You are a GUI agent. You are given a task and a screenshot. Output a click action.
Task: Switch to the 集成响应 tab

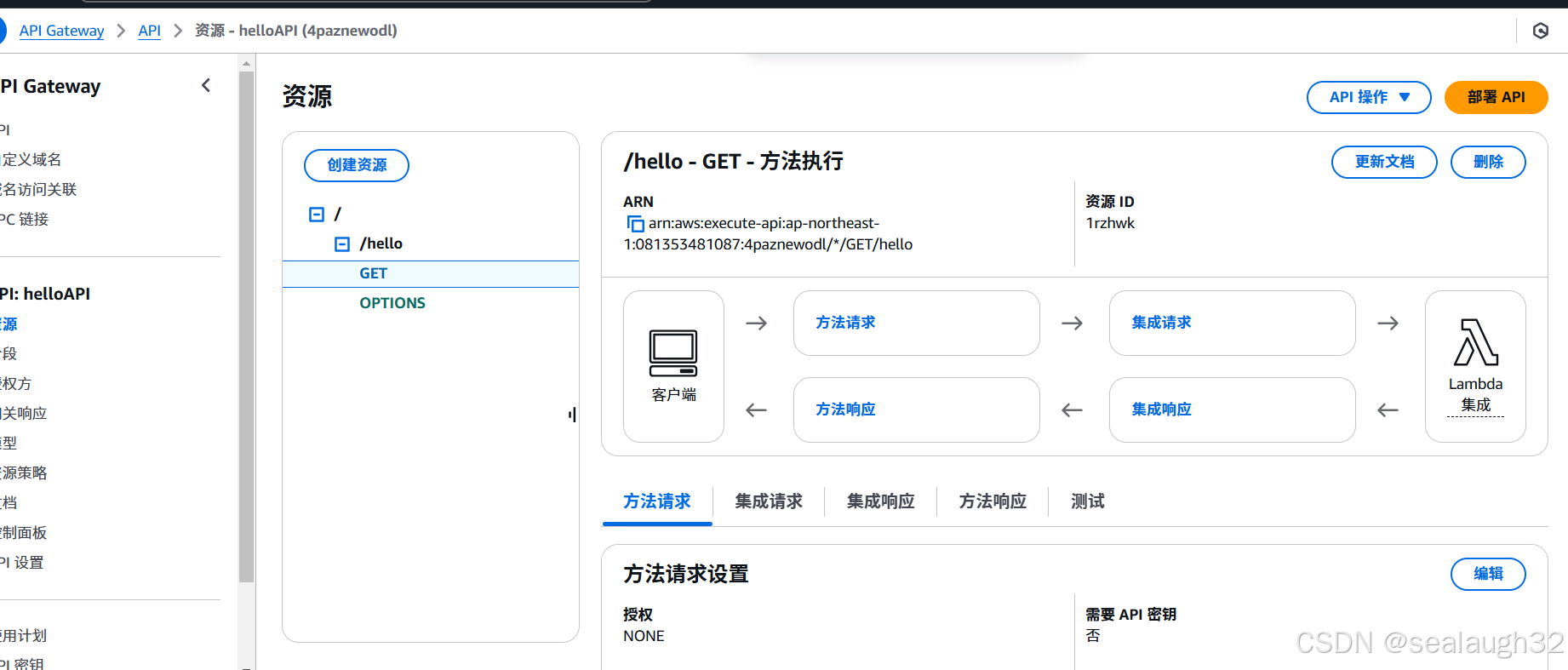[x=880, y=501]
